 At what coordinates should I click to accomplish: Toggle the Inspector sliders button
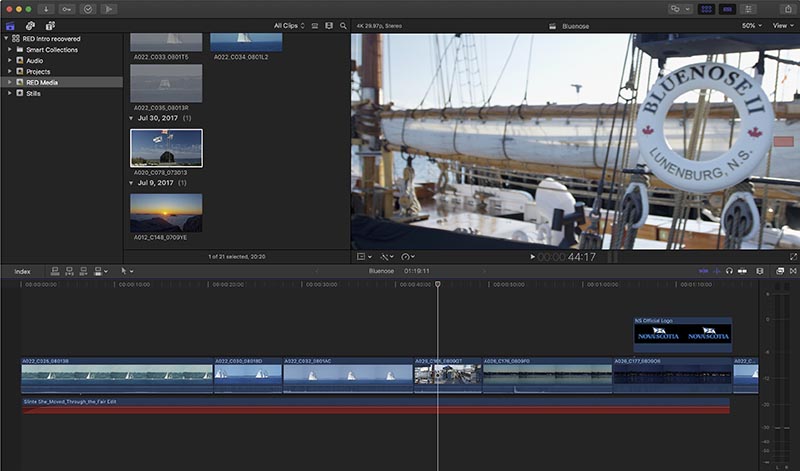[748, 9]
